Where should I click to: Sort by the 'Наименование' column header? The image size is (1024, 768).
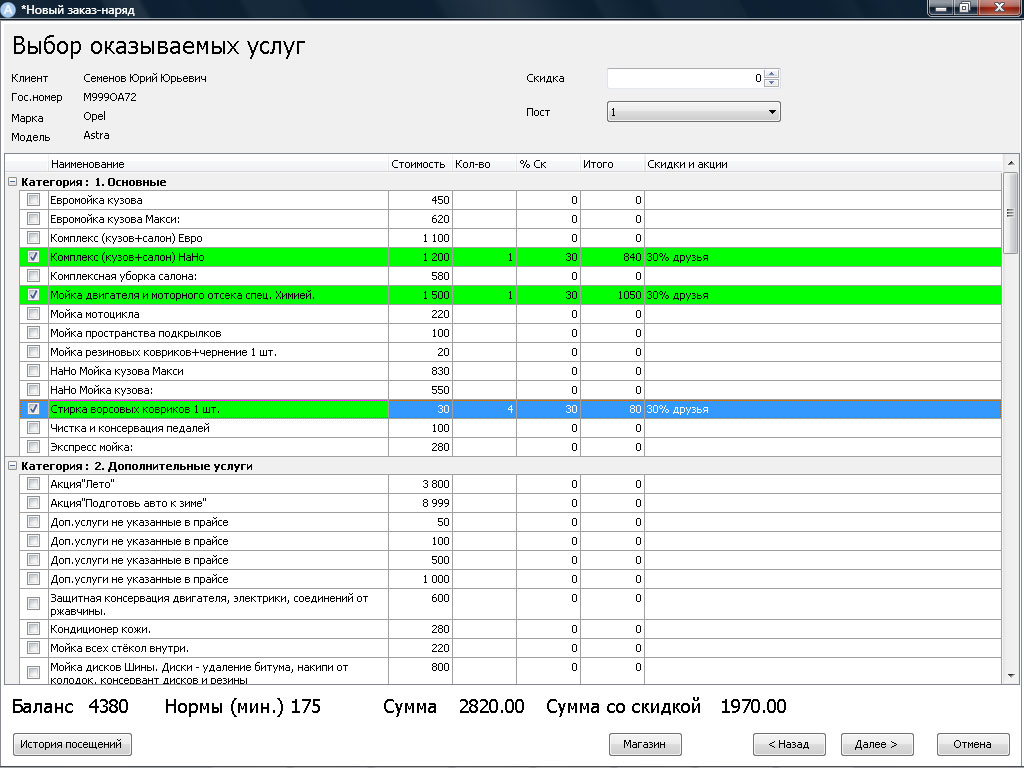(218, 164)
